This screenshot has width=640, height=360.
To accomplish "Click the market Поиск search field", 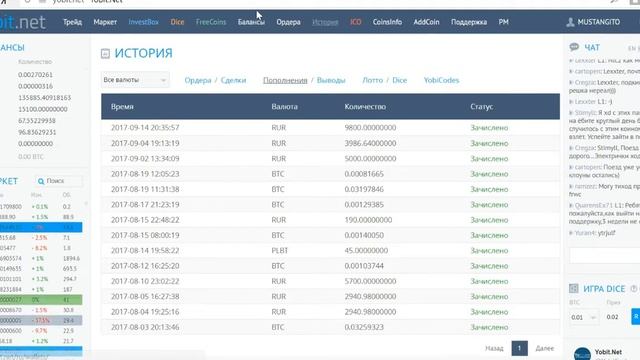I will (x=59, y=181).
